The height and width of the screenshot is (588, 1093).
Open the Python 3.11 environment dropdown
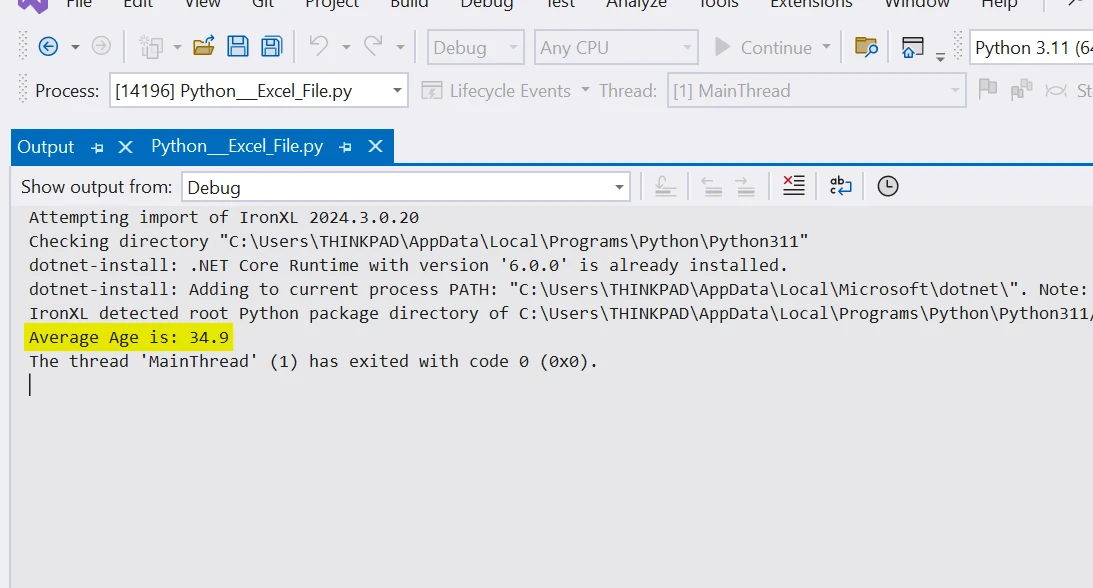(1030, 48)
